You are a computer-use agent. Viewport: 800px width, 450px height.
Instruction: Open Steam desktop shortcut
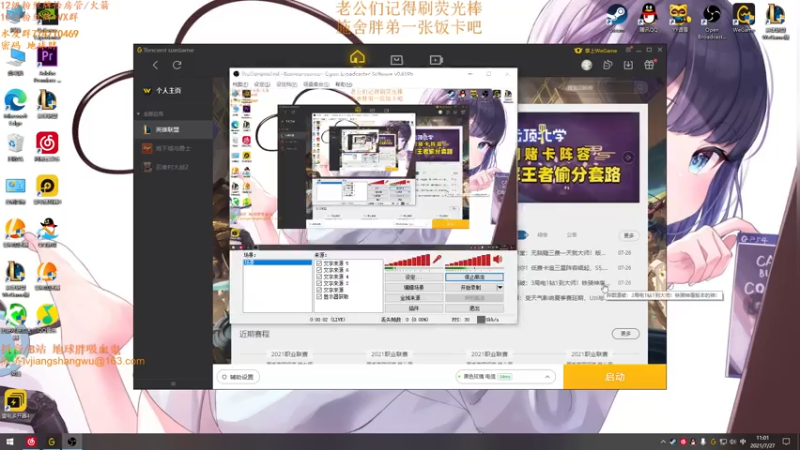[616, 18]
